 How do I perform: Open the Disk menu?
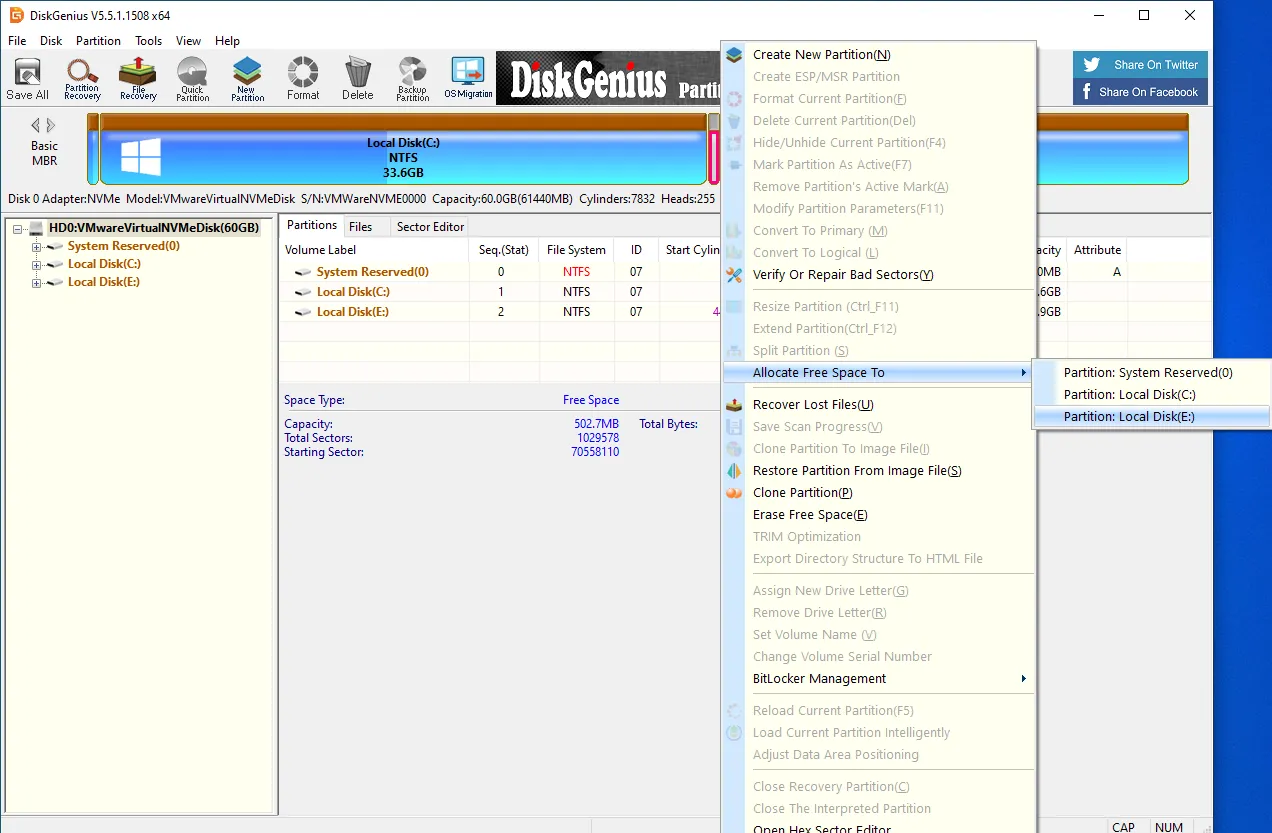click(x=51, y=41)
